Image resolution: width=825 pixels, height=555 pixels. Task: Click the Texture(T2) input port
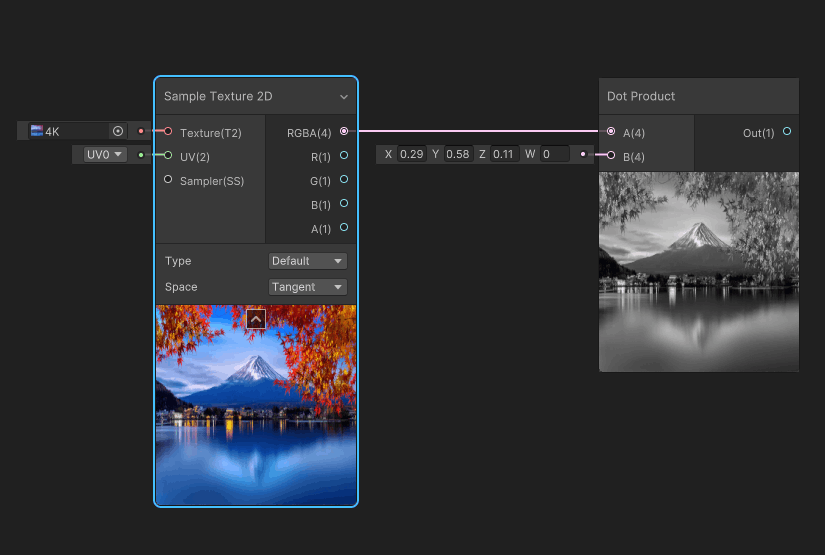tap(168, 131)
